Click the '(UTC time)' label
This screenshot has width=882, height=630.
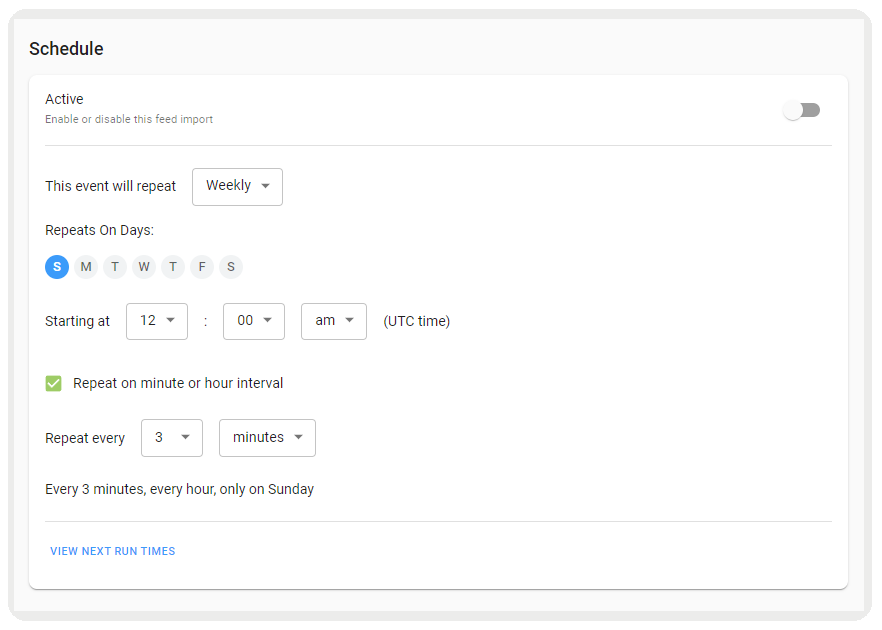(x=417, y=321)
